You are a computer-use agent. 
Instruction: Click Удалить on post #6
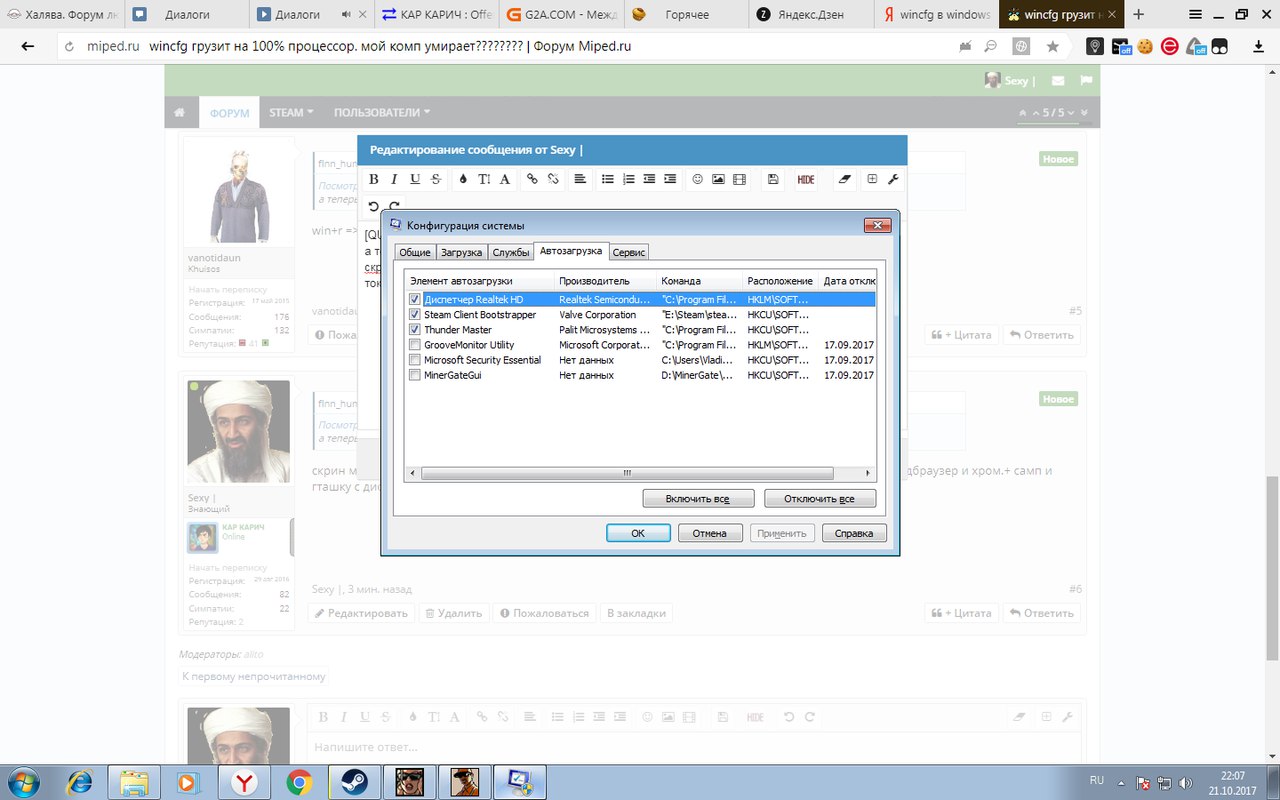pyautogui.click(x=453, y=613)
